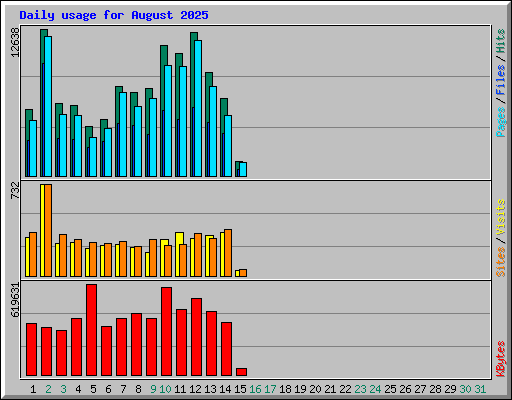
Task: Click day 18 on the date axis
Action: (x=285, y=389)
